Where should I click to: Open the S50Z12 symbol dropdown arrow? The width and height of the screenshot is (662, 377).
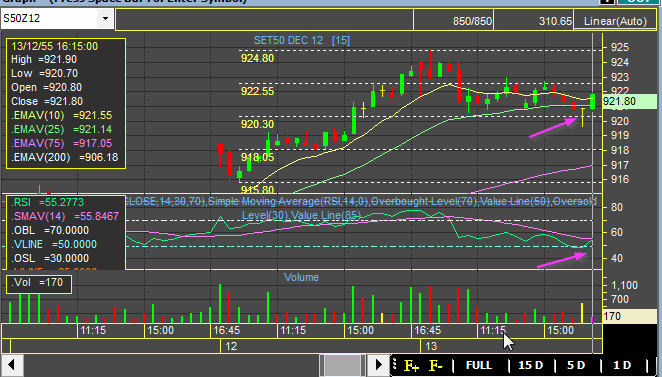(x=105, y=19)
